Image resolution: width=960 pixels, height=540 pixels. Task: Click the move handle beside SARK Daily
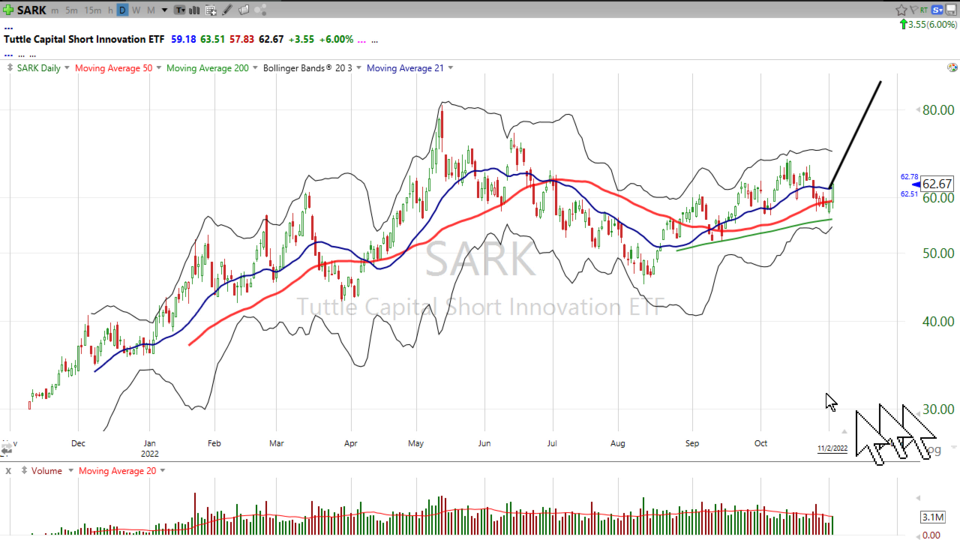click(x=10, y=68)
